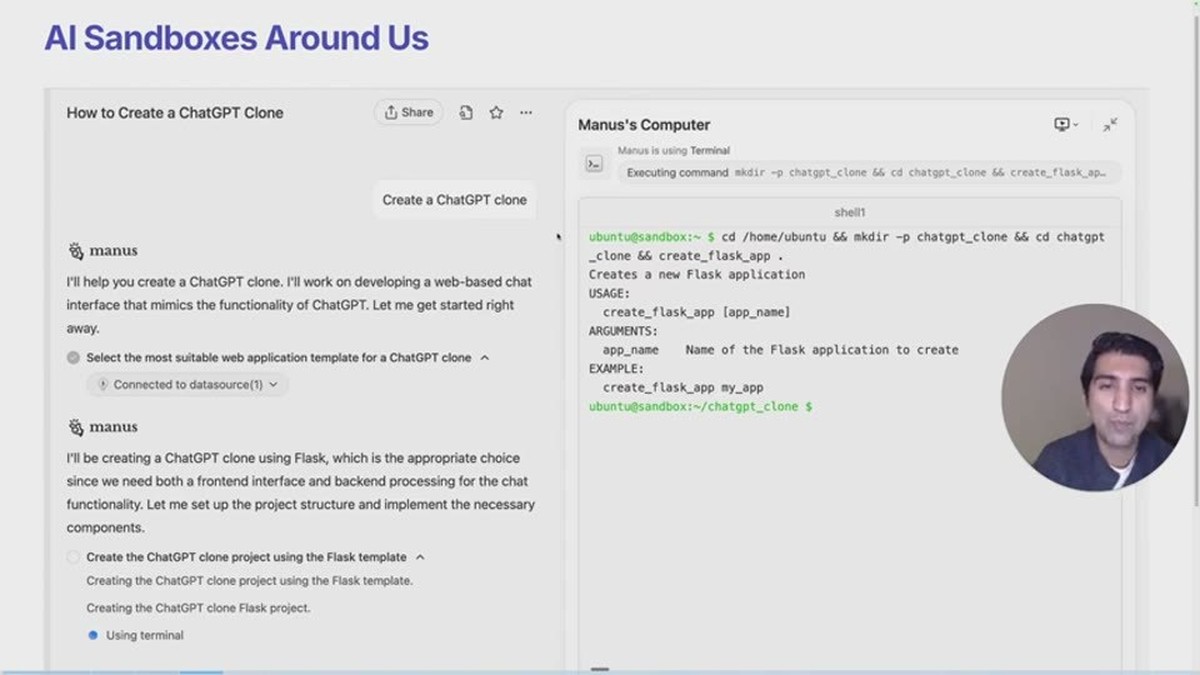Select the shell1 terminal tab
Screen dimensions: 1200x675
pos(850,213)
